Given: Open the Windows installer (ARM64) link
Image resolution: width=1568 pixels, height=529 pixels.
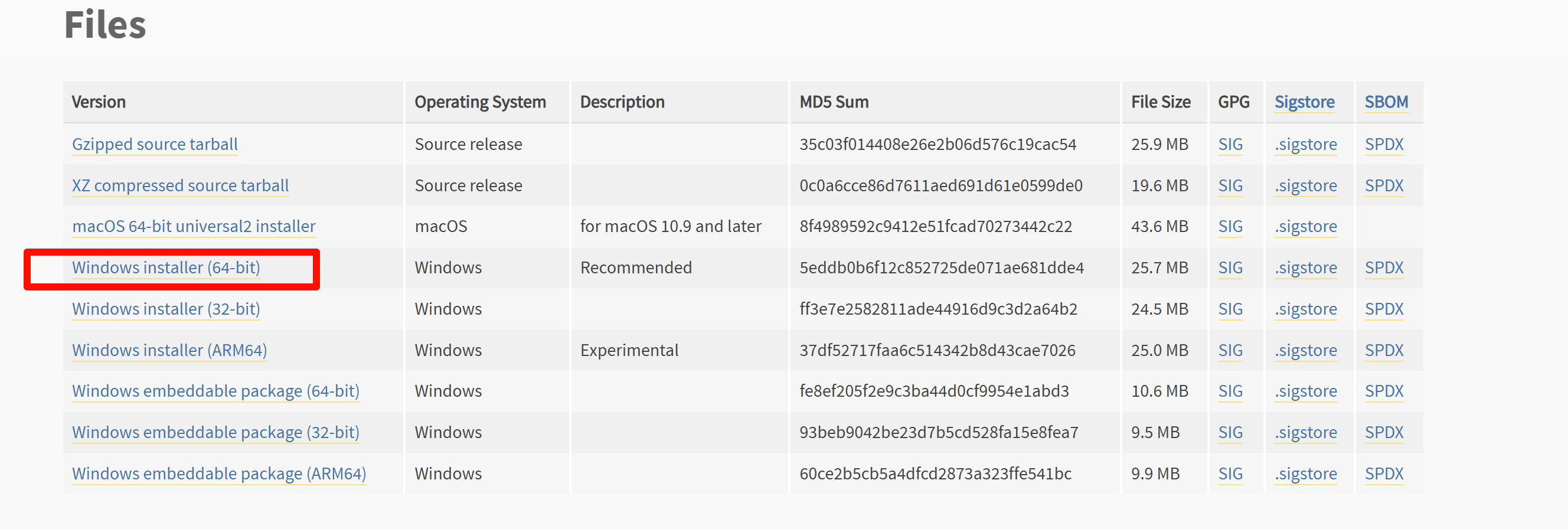Looking at the screenshot, I should click(x=169, y=351).
